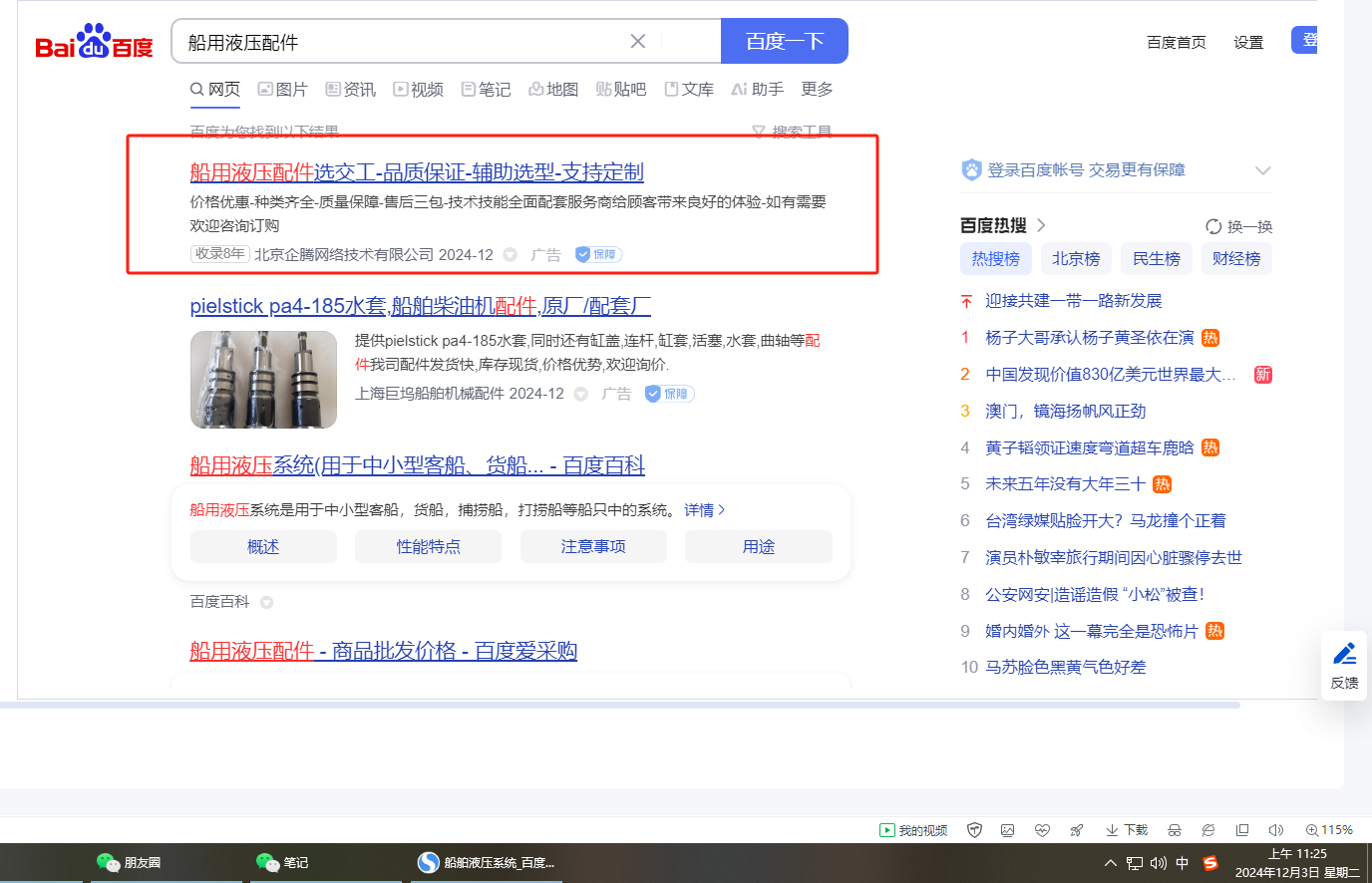Open 我的视频 in the browser status bar
This screenshot has height=883, width=1372.
point(913,830)
